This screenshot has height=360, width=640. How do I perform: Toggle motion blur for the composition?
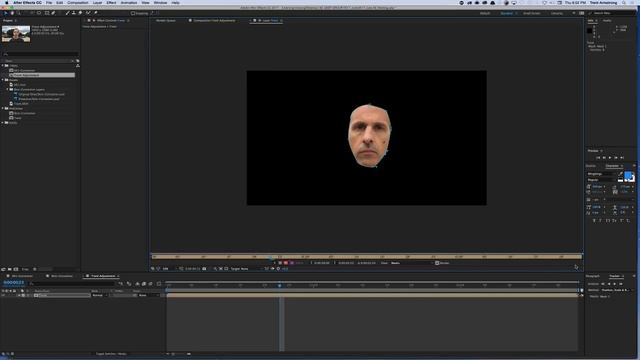pyautogui.click(x=150, y=283)
